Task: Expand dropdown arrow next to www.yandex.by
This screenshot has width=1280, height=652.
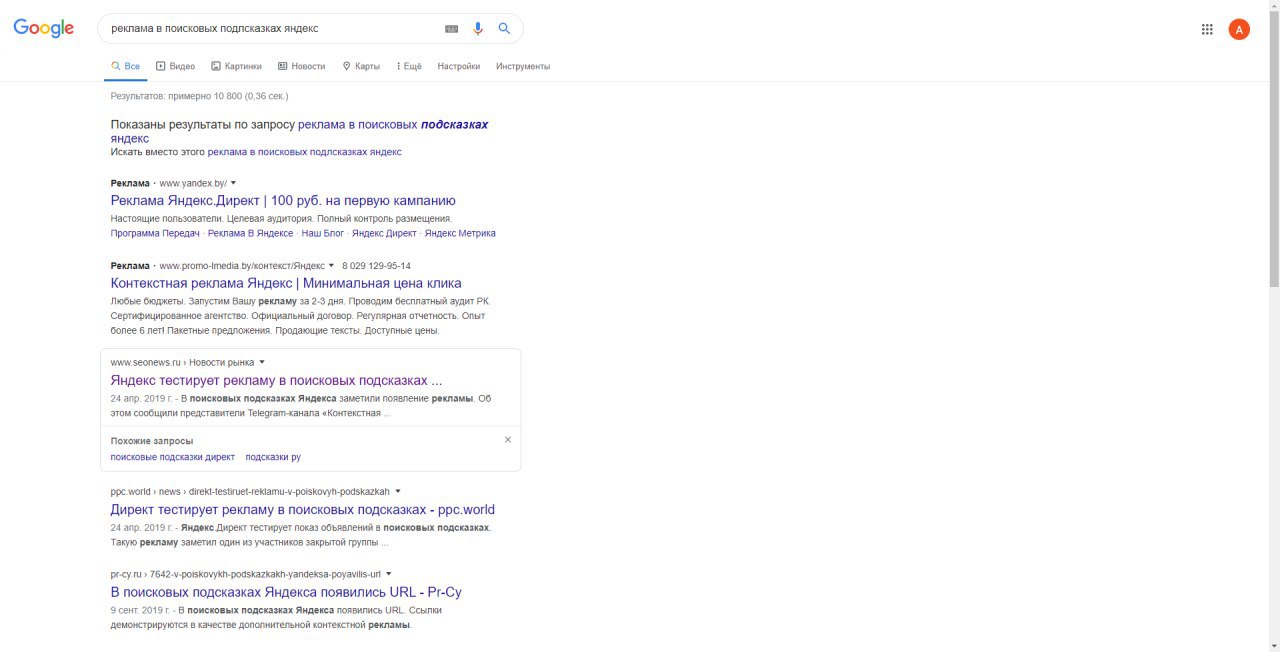Action: click(x=234, y=183)
